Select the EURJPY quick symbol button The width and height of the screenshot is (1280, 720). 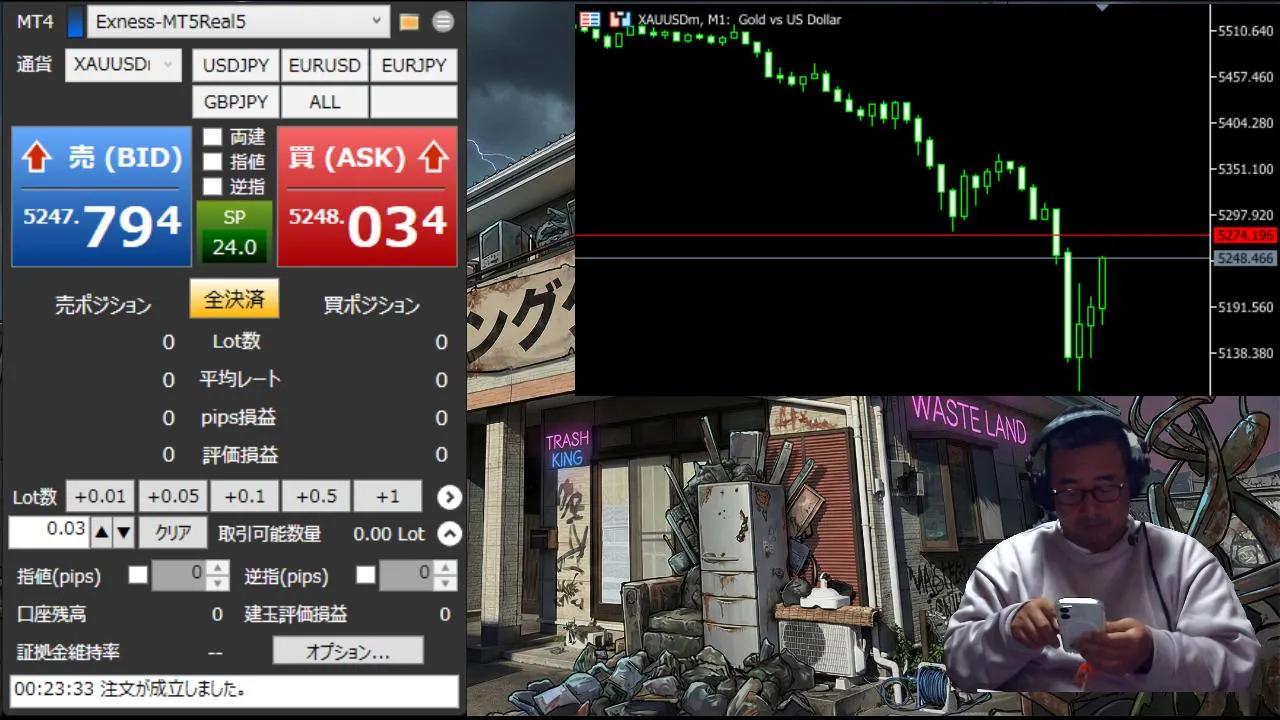point(414,66)
